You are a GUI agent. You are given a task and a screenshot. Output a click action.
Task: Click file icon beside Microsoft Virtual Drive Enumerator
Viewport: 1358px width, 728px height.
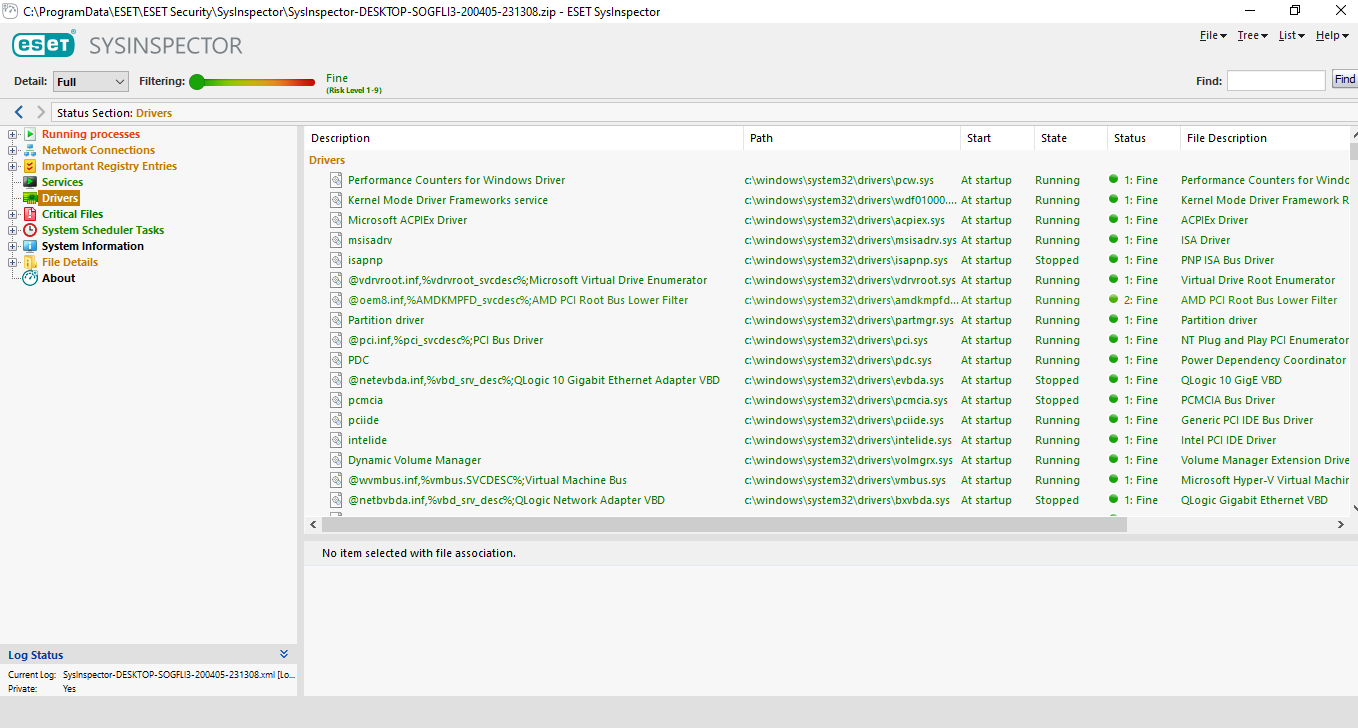click(x=336, y=280)
